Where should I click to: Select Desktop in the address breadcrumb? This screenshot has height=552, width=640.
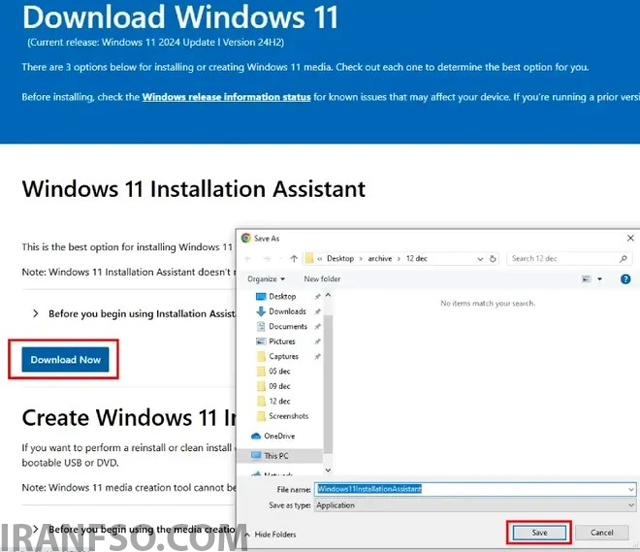[x=340, y=258]
